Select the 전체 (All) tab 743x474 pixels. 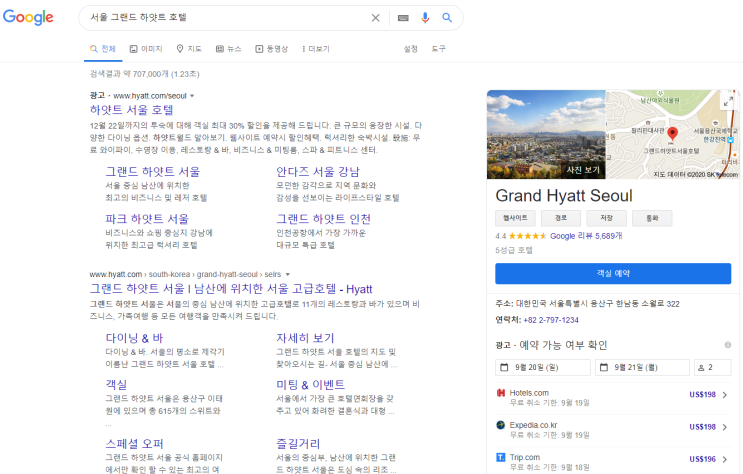[x=103, y=49]
